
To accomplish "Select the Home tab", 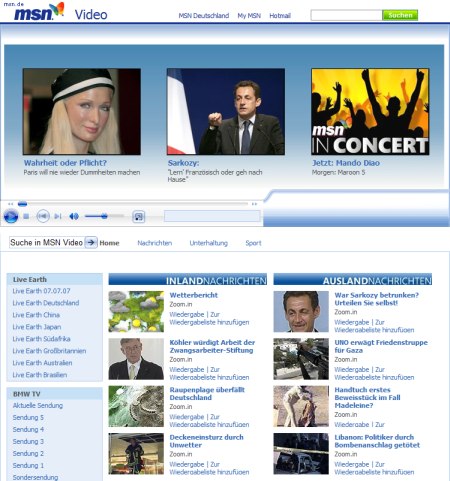I will coord(109,243).
